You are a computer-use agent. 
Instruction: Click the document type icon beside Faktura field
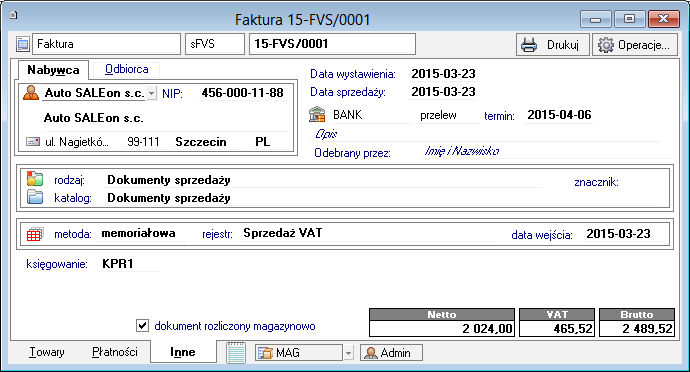[22, 44]
